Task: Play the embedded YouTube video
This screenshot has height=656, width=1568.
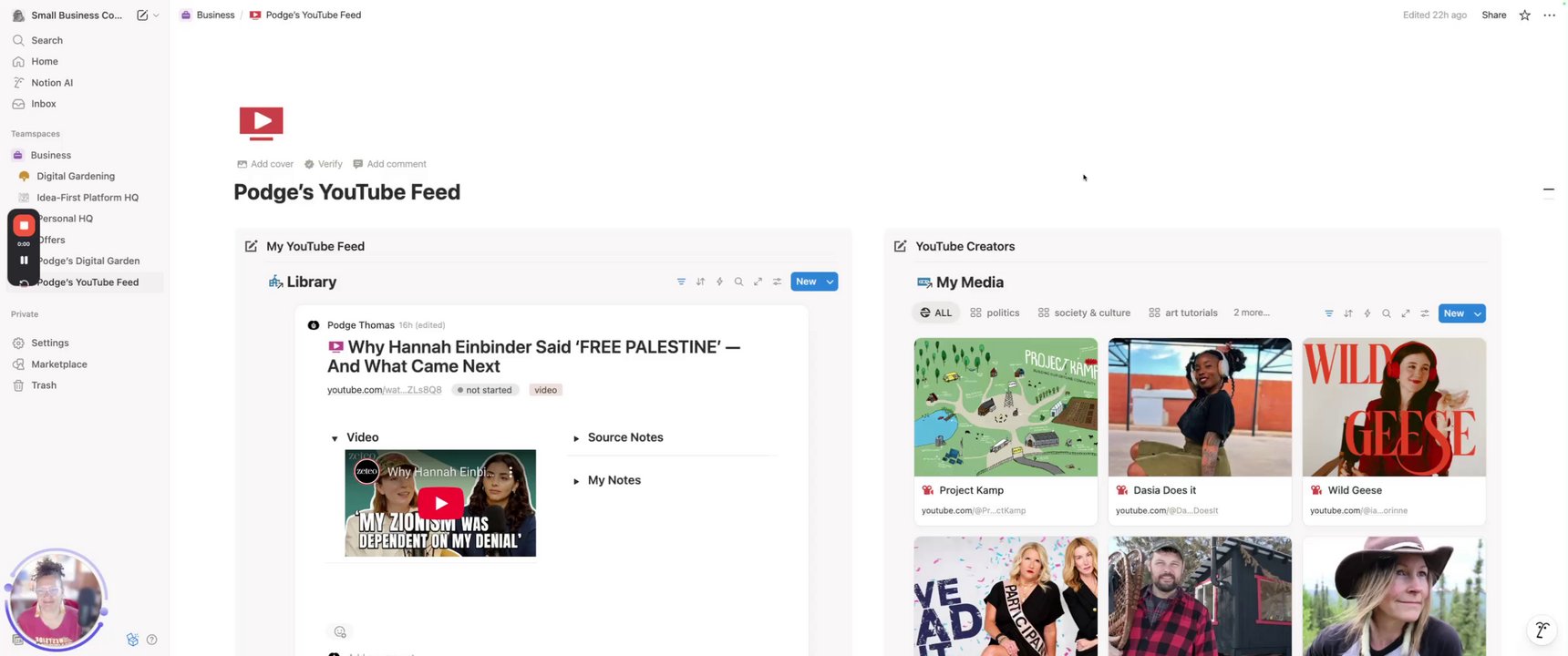Action: (440, 503)
